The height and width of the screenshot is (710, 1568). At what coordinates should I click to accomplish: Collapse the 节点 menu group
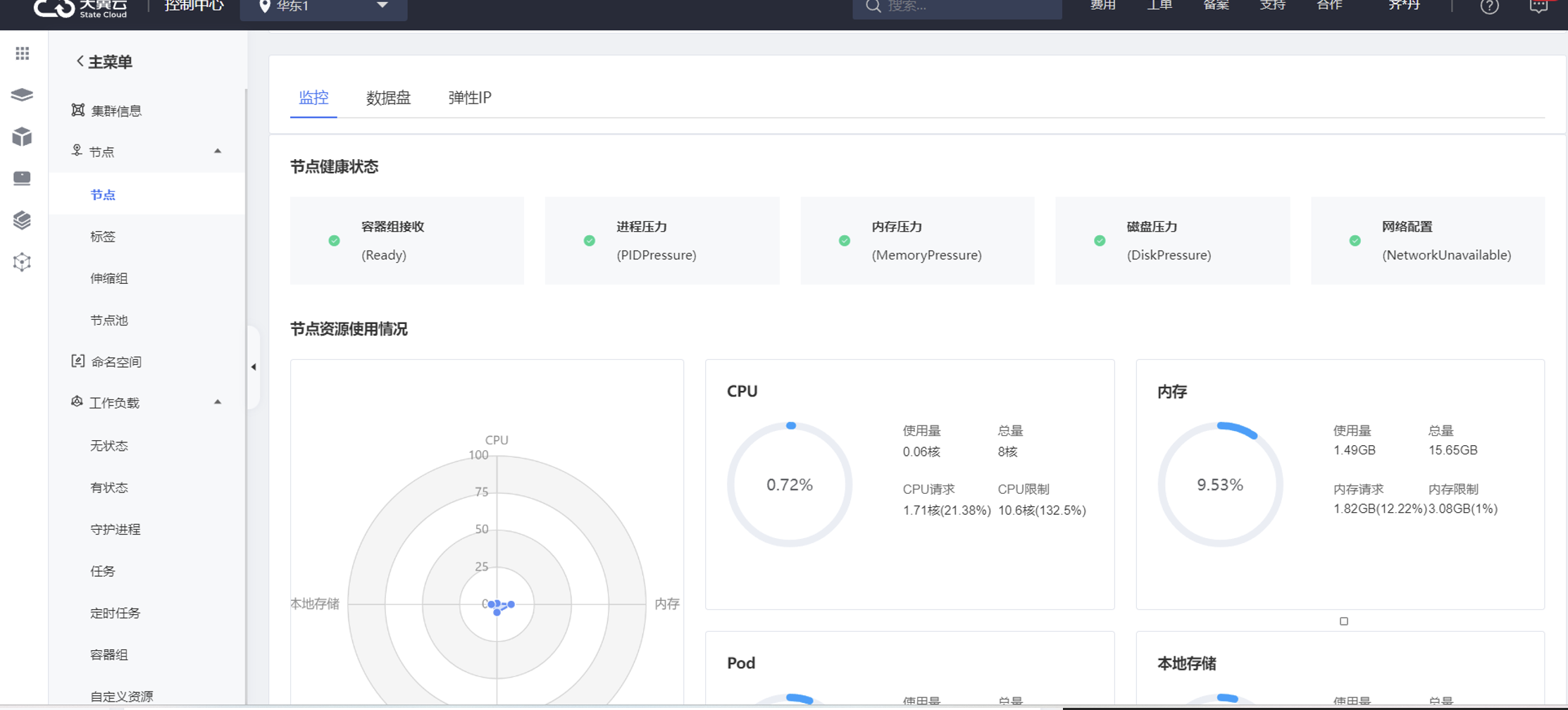click(x=218, y=151)
